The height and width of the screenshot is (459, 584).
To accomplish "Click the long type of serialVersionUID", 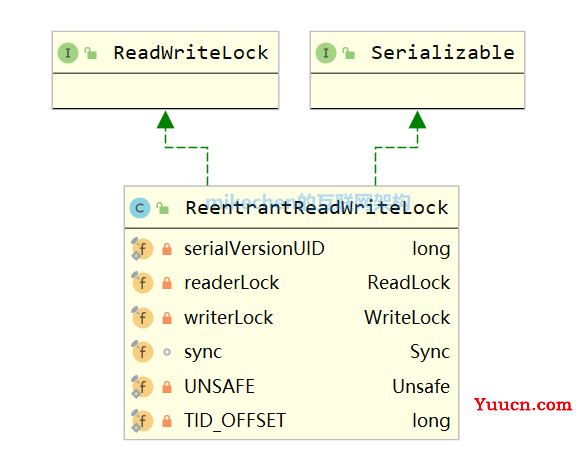I will (x=431, y=249).
